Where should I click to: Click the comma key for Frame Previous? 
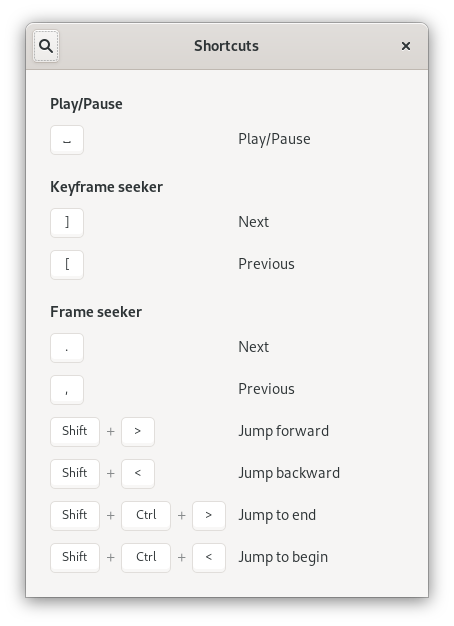click(x=67, y=390)
